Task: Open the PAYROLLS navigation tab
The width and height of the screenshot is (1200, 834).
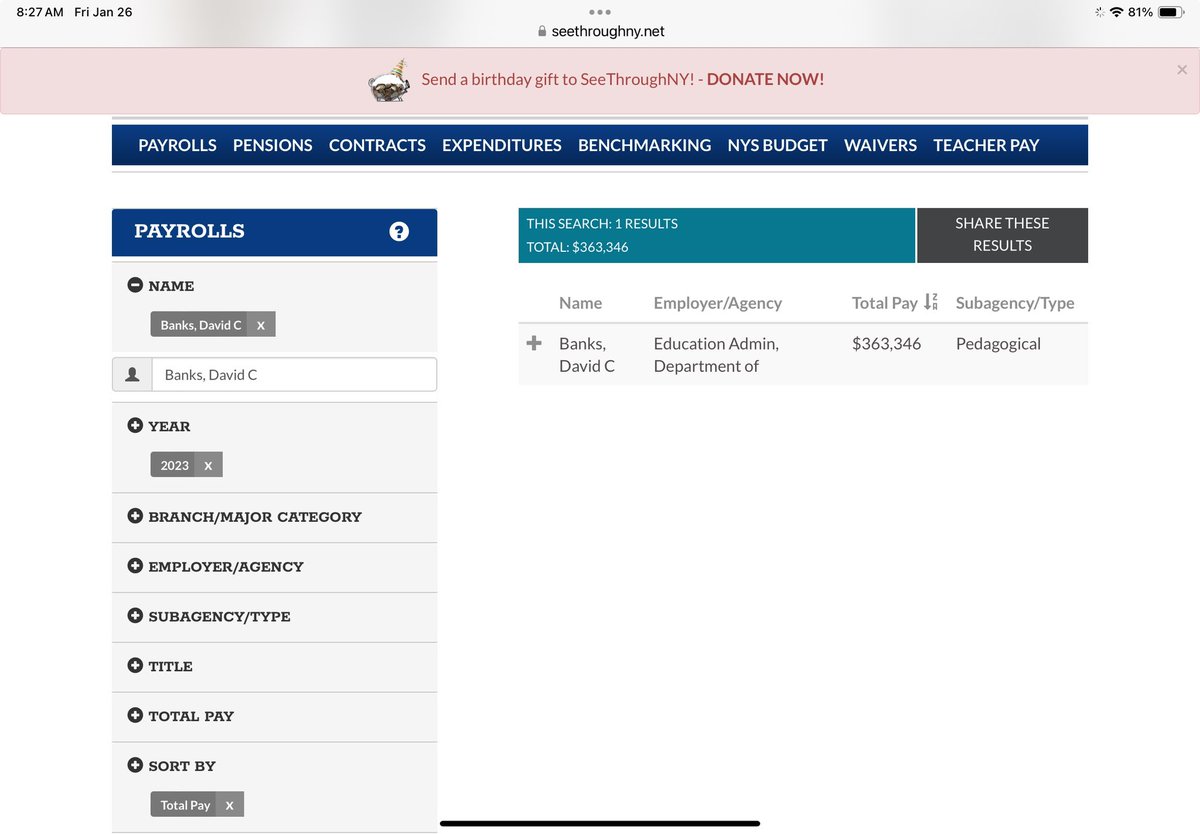Action: tap(177, 145)
